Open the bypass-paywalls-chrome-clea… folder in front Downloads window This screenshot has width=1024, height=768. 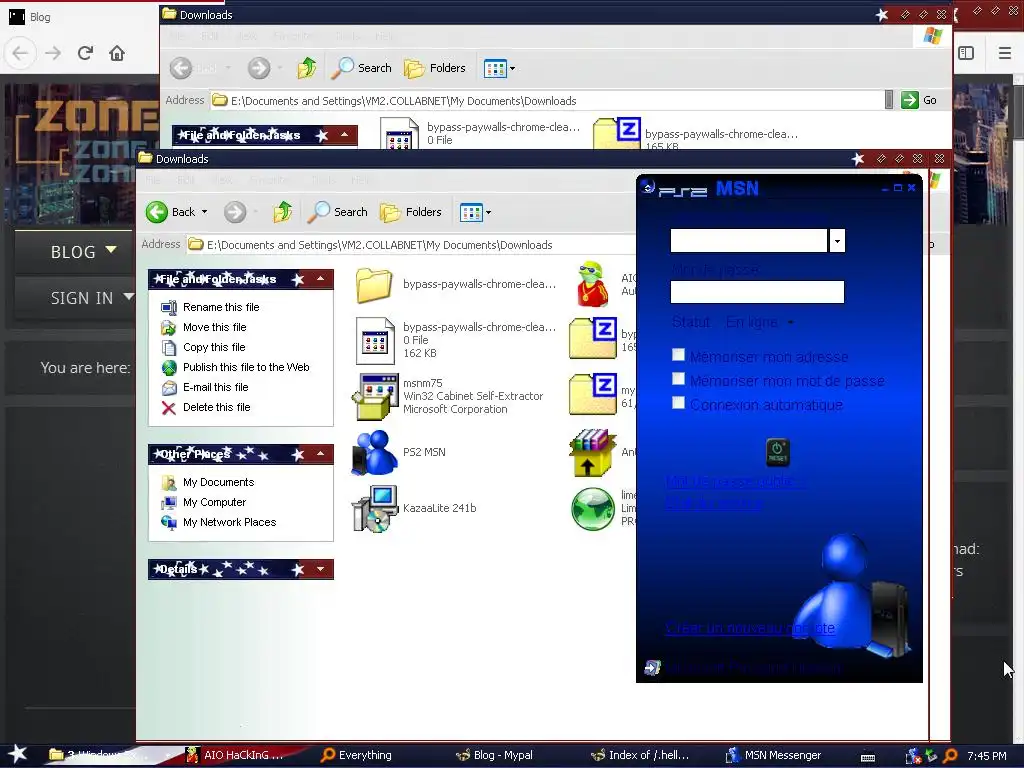coord(374,285)
